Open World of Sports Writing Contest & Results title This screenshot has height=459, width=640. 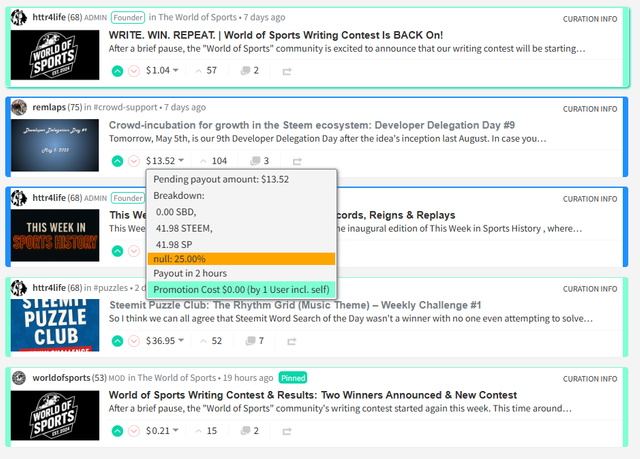pyautogui.click(x=313, y=395)
